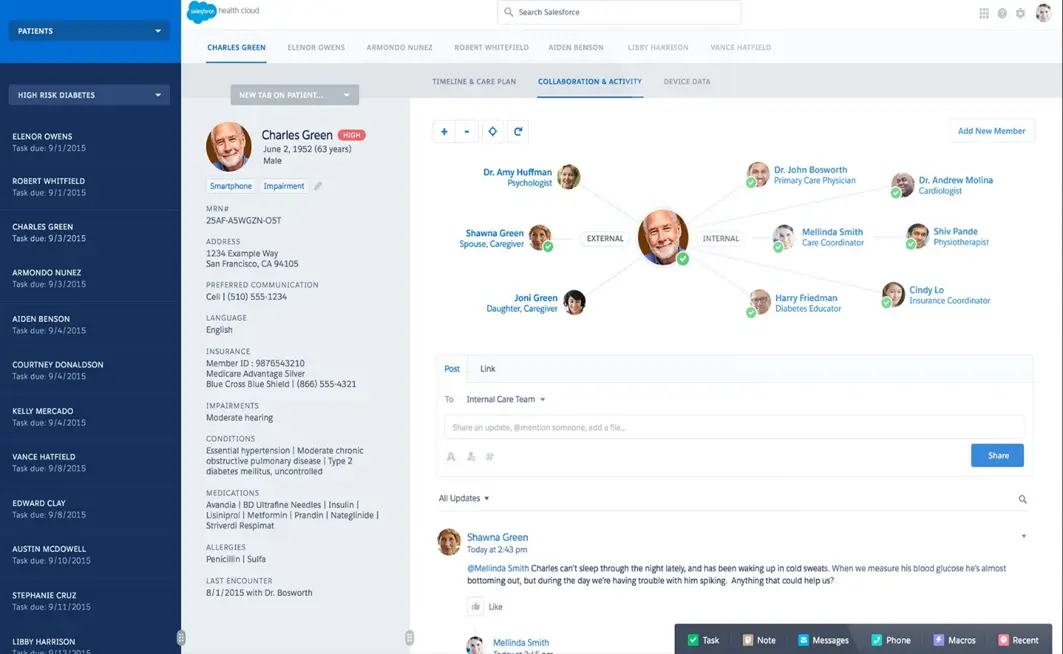1063x654 pixels.
Task: Search the feed with the magnifier icon
Action: coord(1022,499)
